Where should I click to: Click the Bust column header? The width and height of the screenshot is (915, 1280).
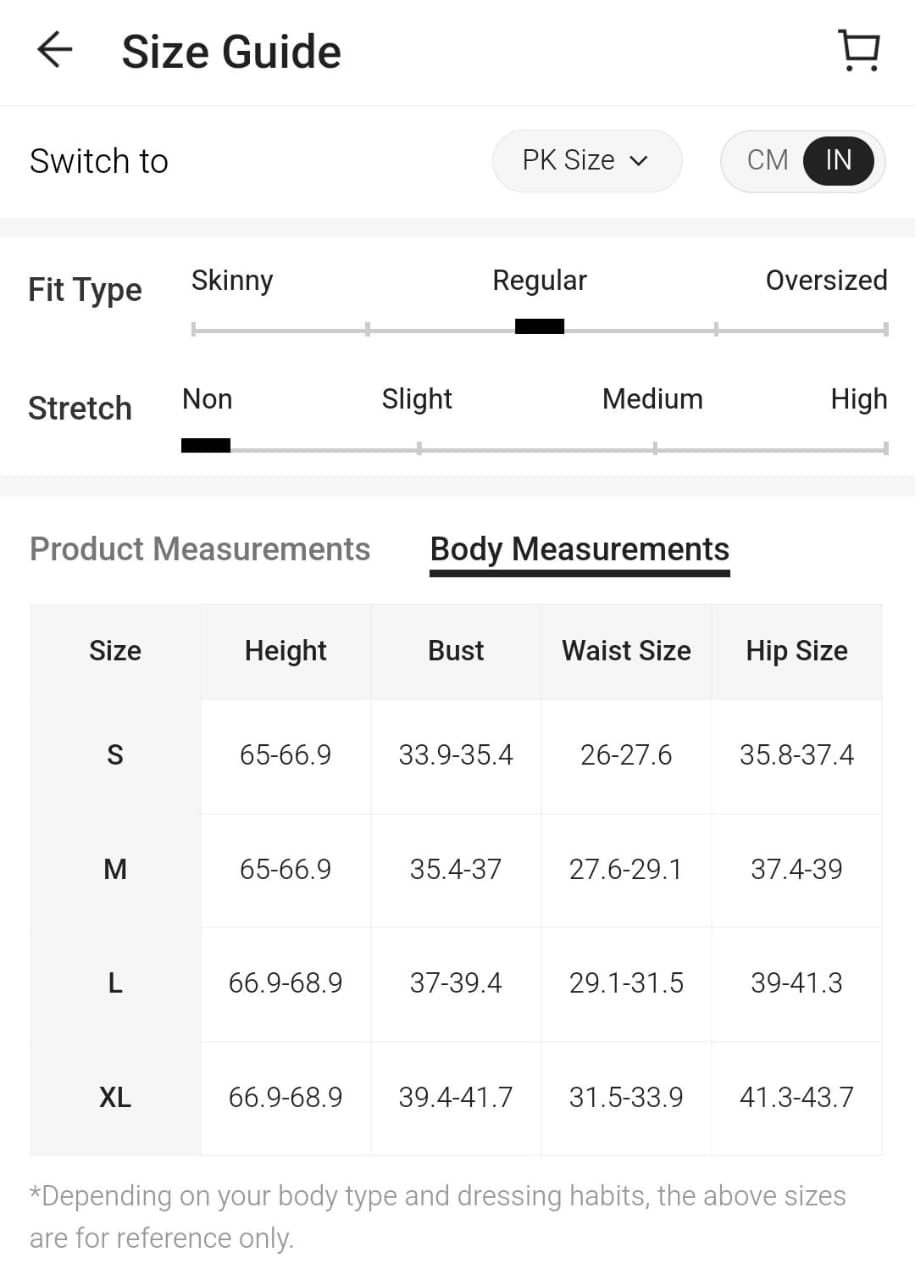[456, 651]
